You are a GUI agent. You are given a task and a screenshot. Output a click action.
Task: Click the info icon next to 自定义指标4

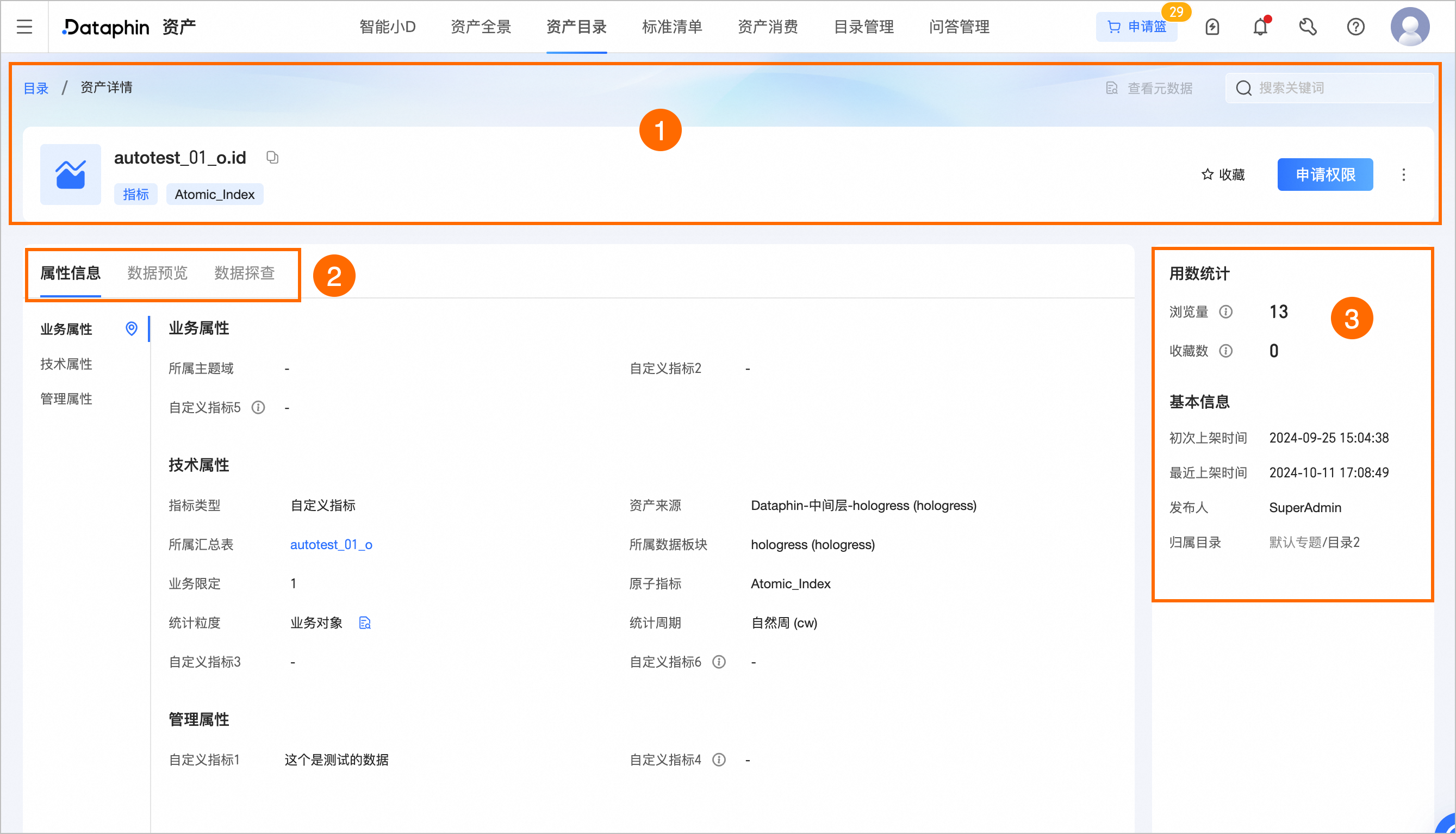719,760
